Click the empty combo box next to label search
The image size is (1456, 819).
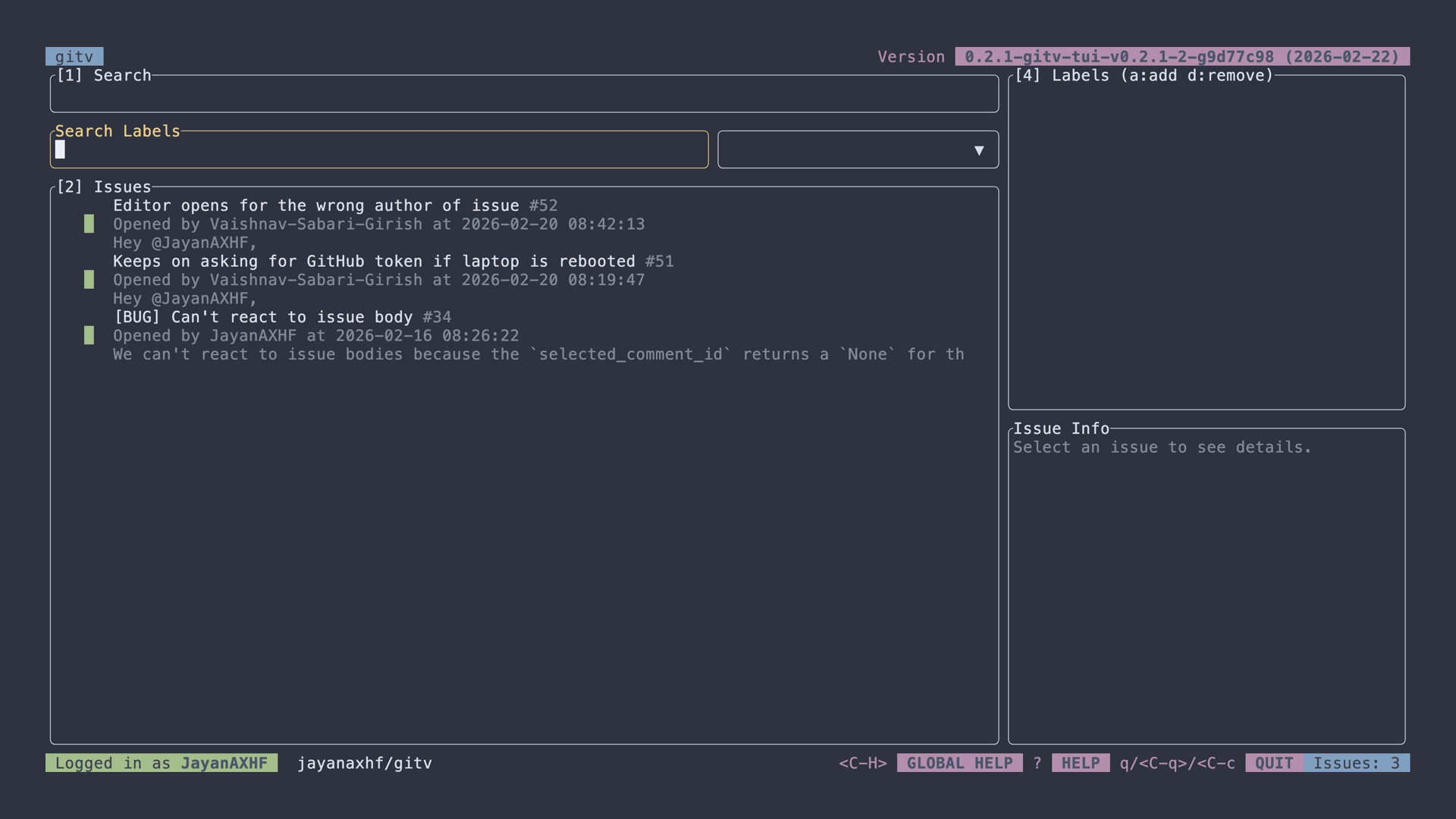[842, 150]
